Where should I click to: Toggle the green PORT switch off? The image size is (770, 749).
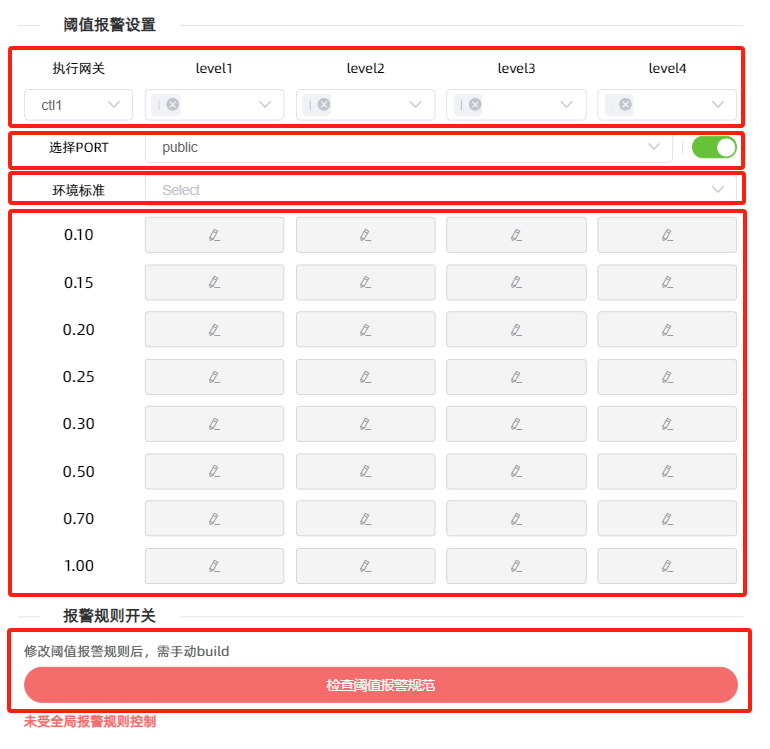pos(714,148)
